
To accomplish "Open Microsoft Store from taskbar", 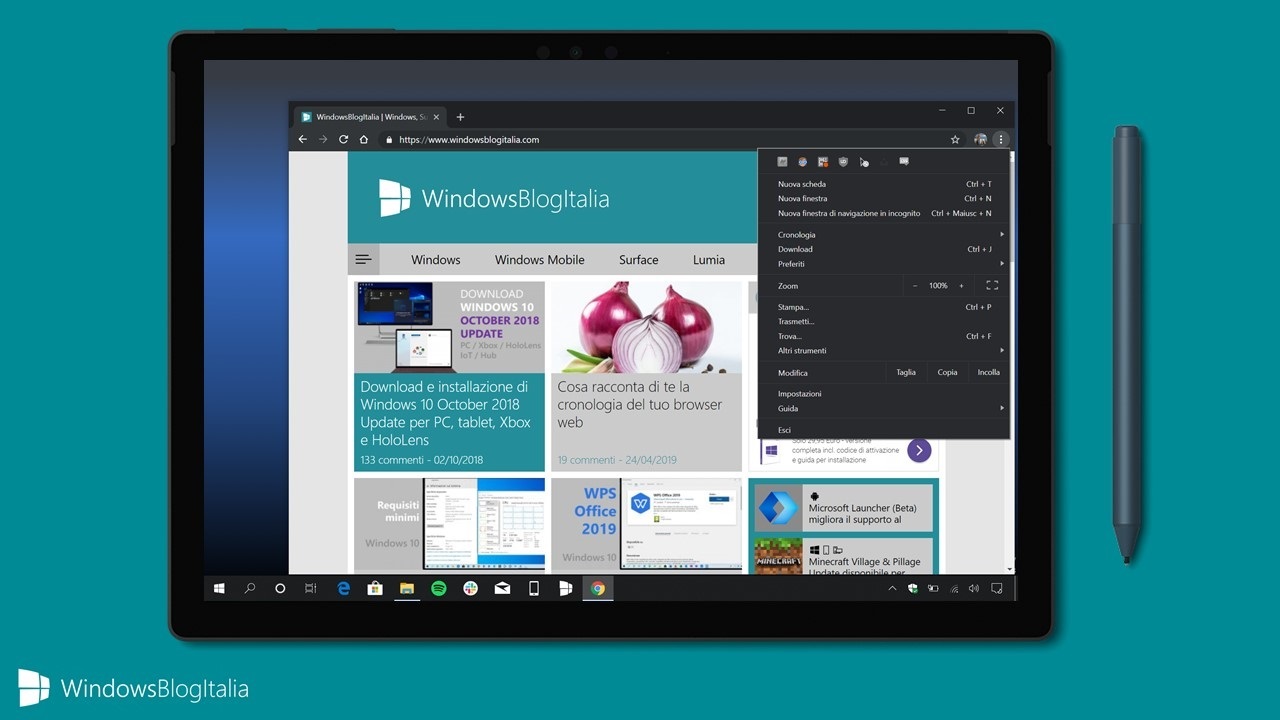I will click(x=375, y=589).
